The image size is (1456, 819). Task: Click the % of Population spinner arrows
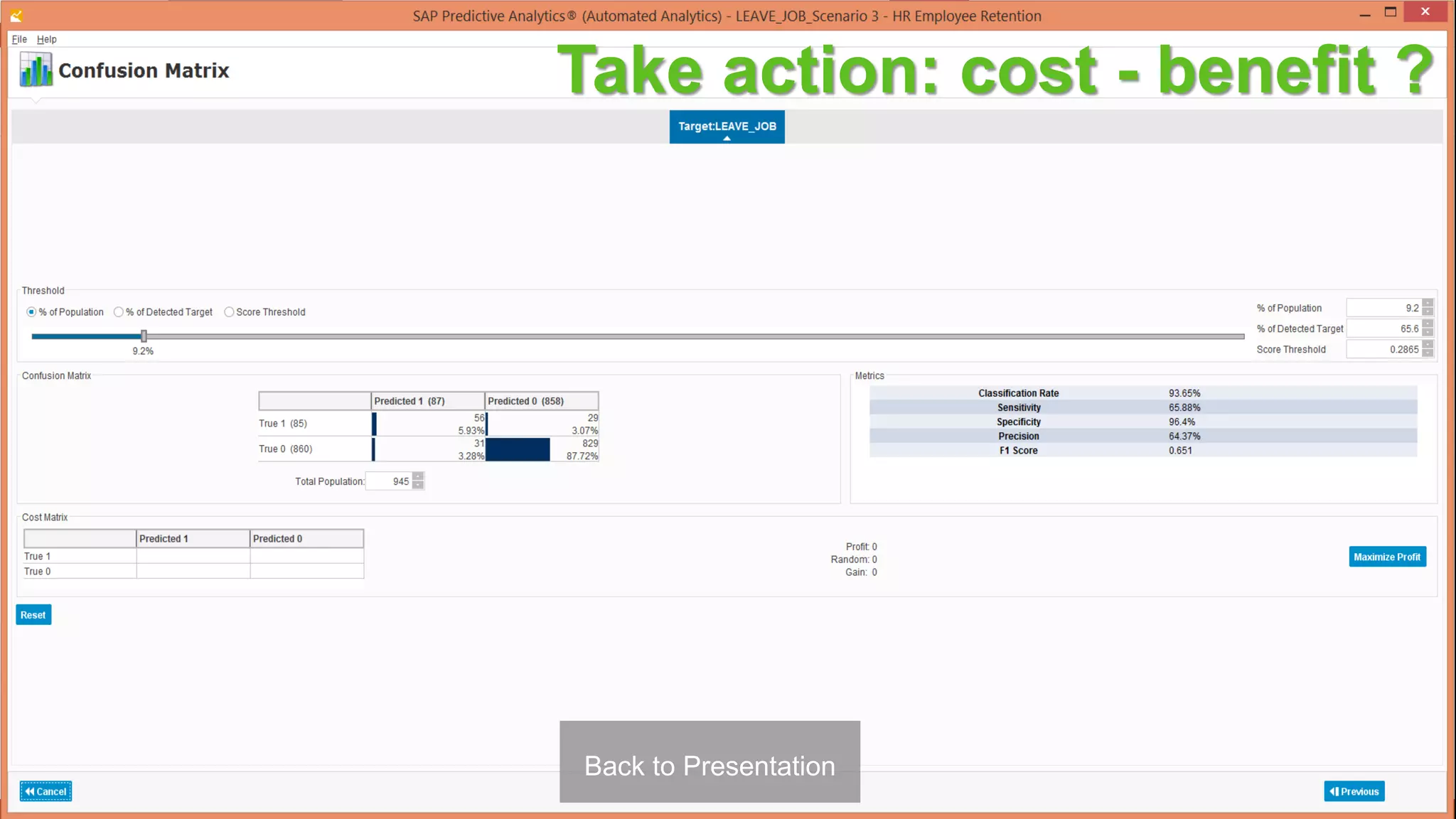coord(1428,308)
